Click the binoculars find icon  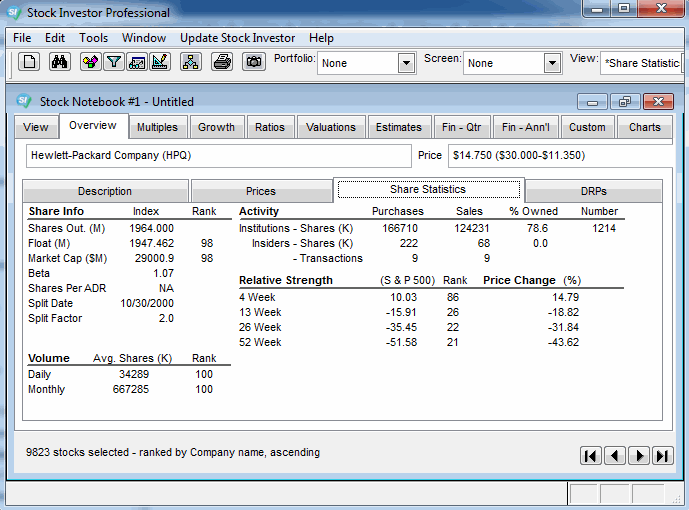59,62
